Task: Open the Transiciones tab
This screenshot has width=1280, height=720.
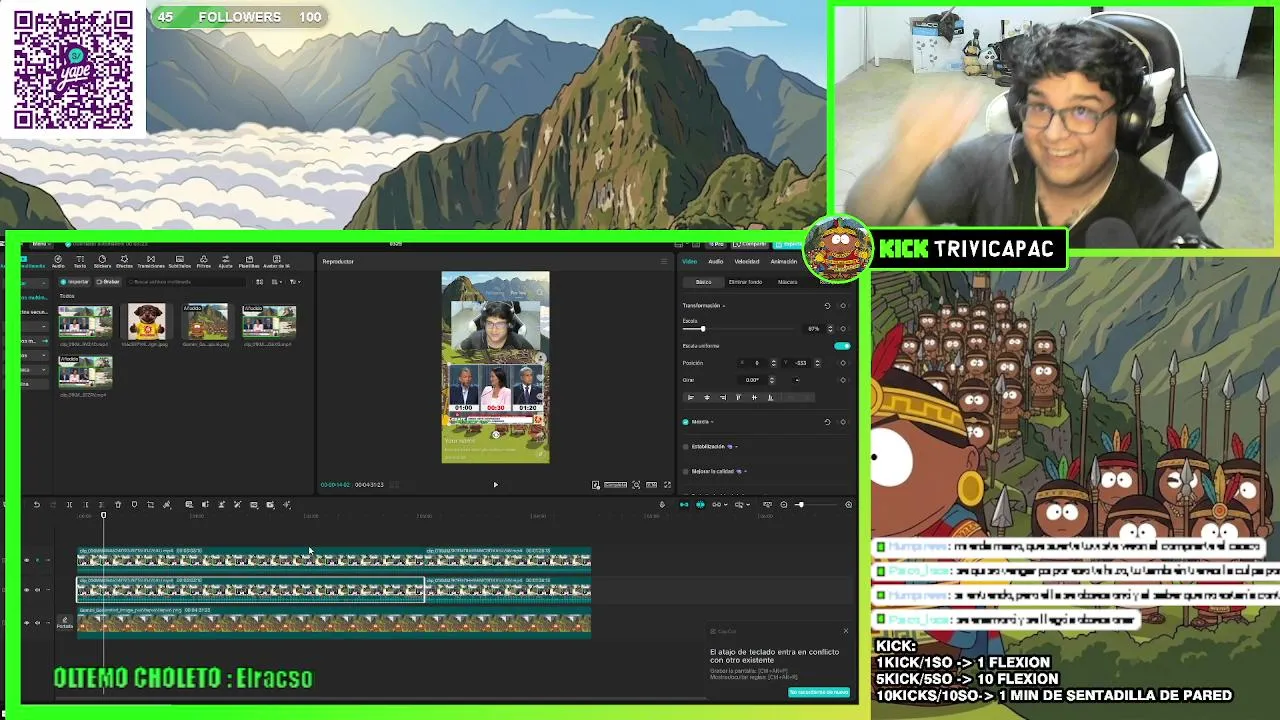Action: tap(151, 262)
